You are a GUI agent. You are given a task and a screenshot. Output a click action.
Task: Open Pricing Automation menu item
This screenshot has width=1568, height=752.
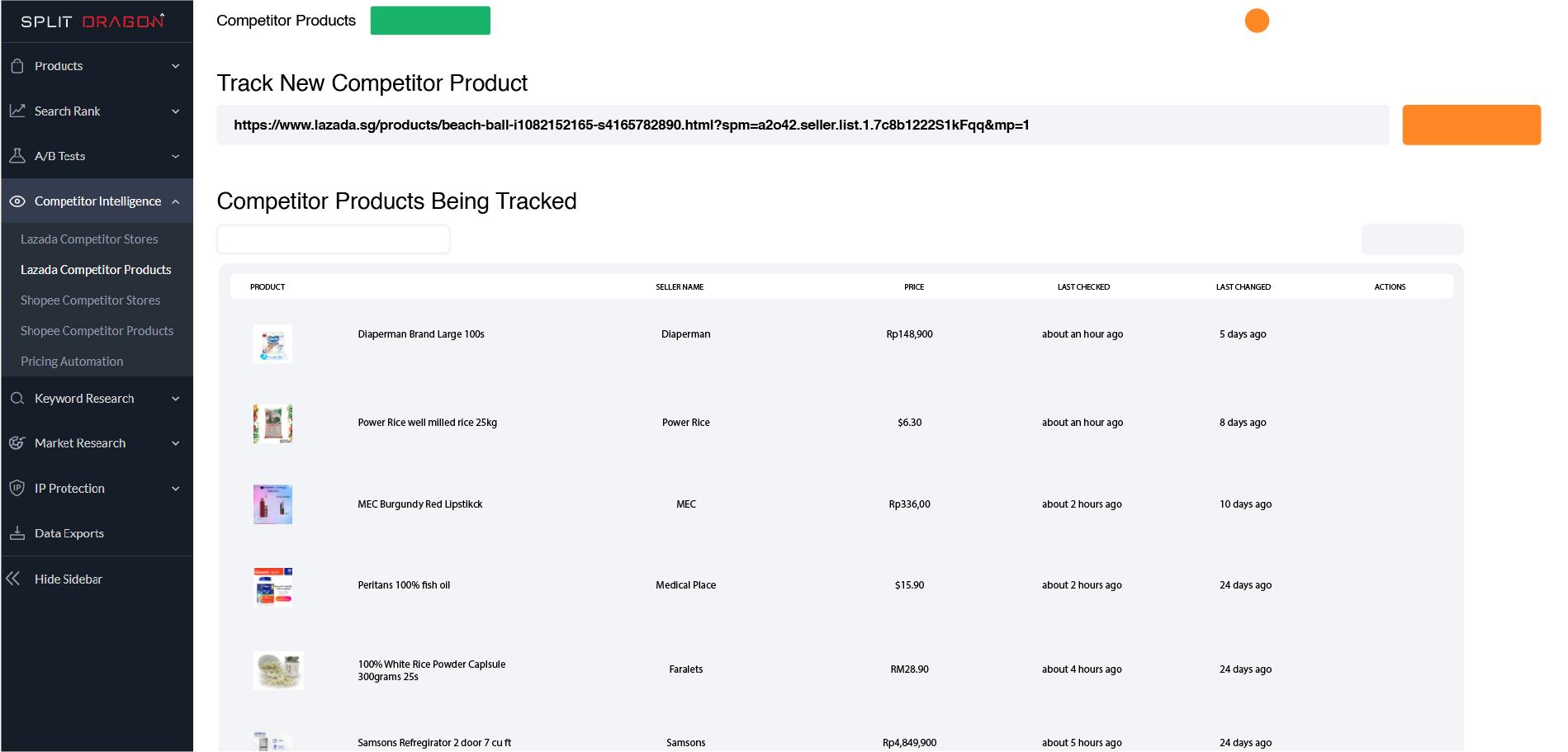click(72, 362)
